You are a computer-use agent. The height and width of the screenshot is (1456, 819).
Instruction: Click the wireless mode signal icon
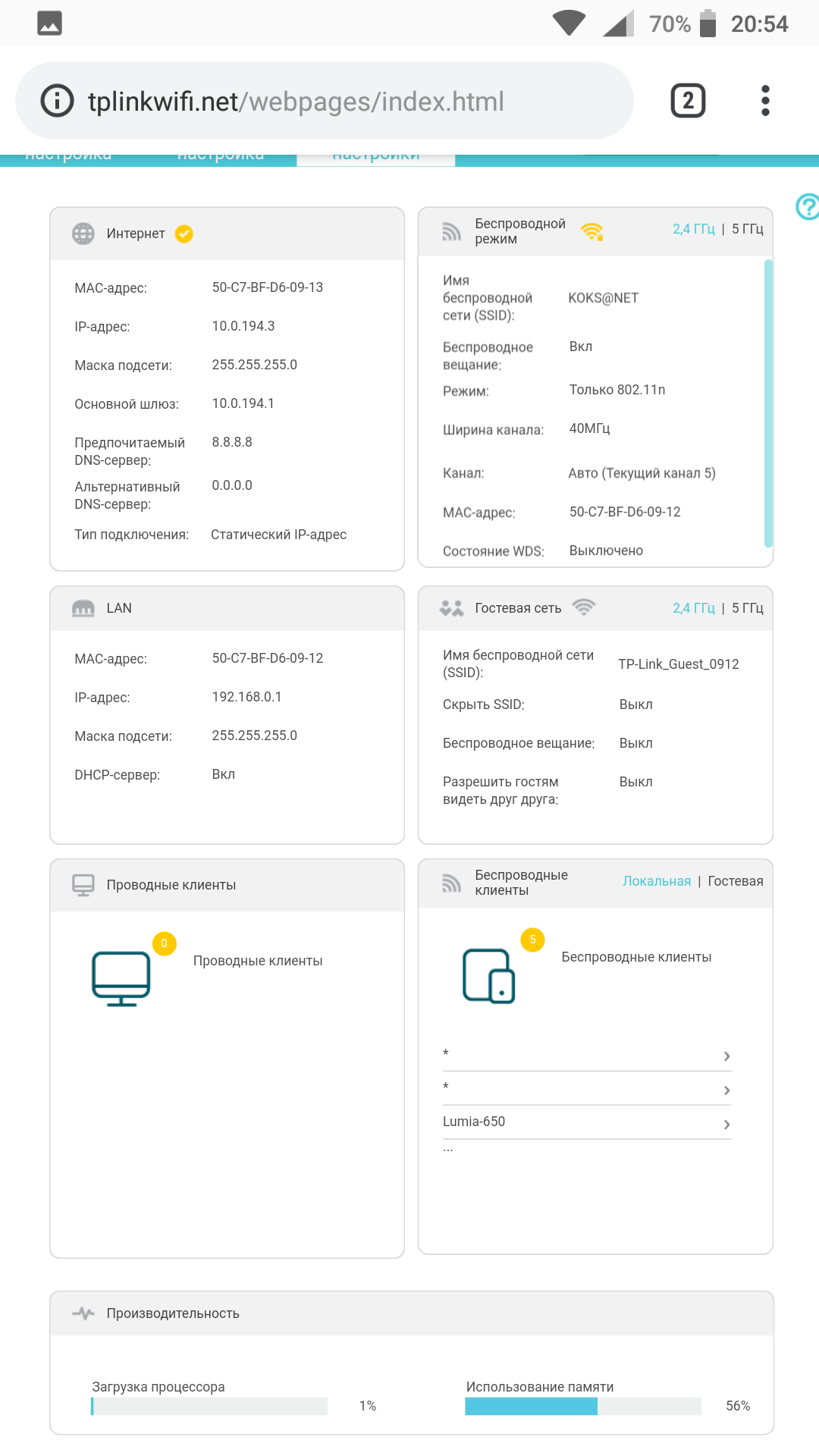[451, 231]
